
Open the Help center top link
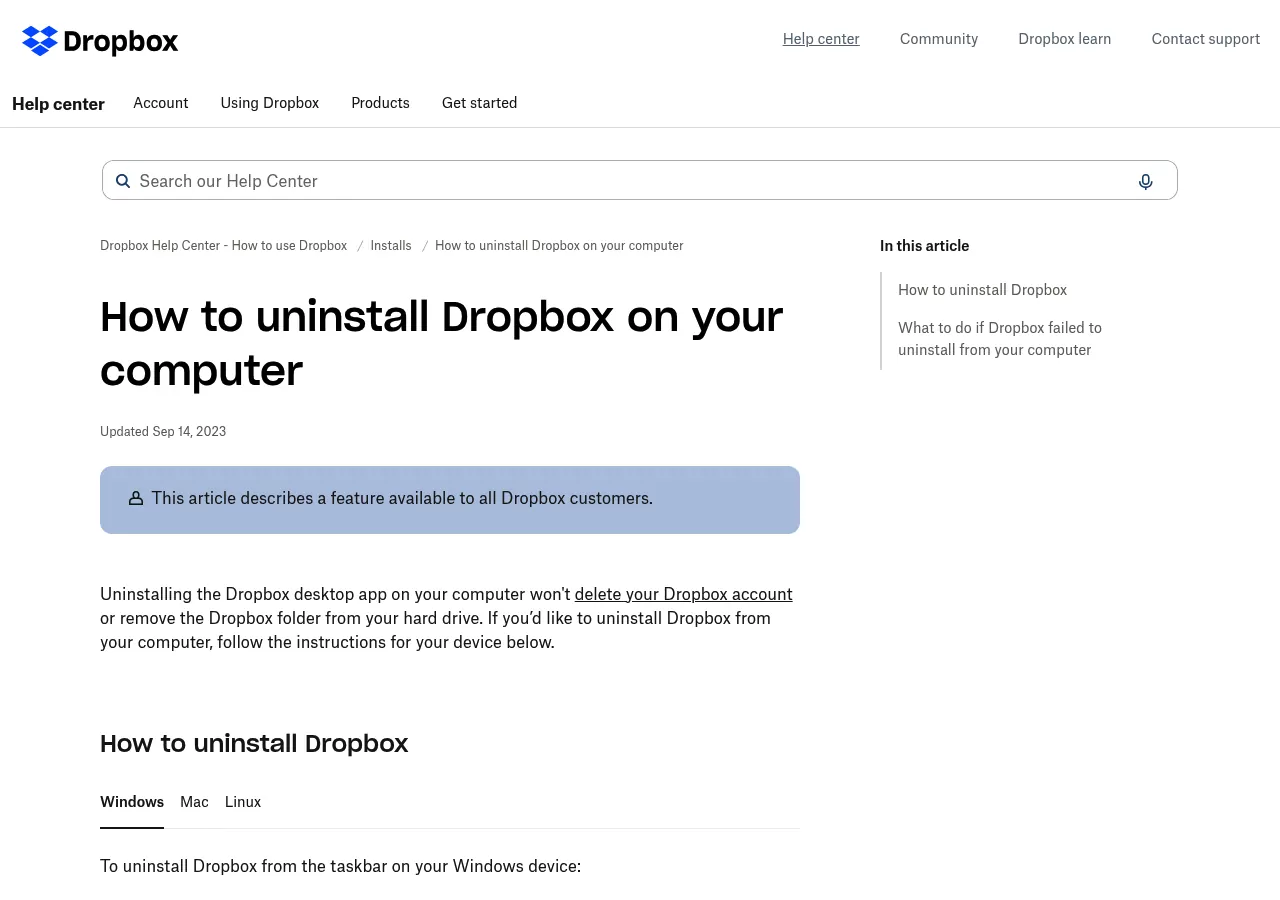coord(821,39)
